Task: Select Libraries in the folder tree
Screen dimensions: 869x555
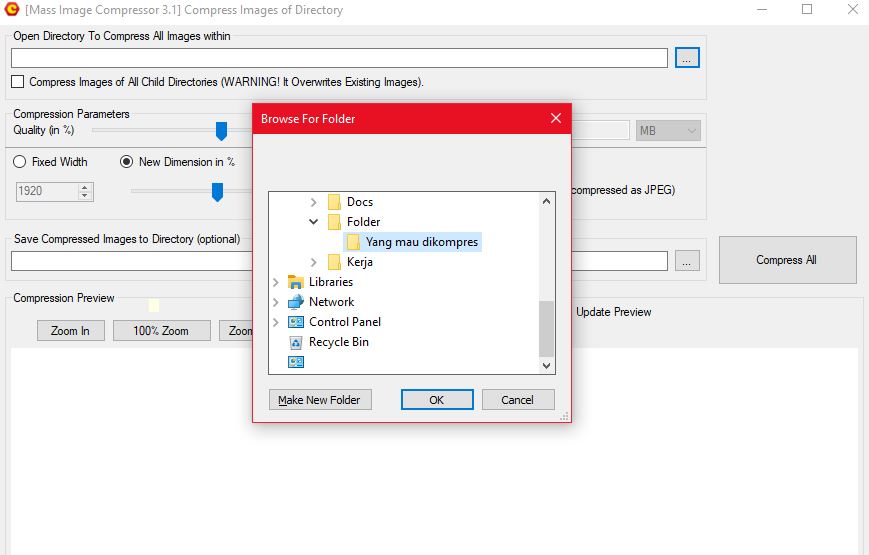Action: tap(331, 282)
